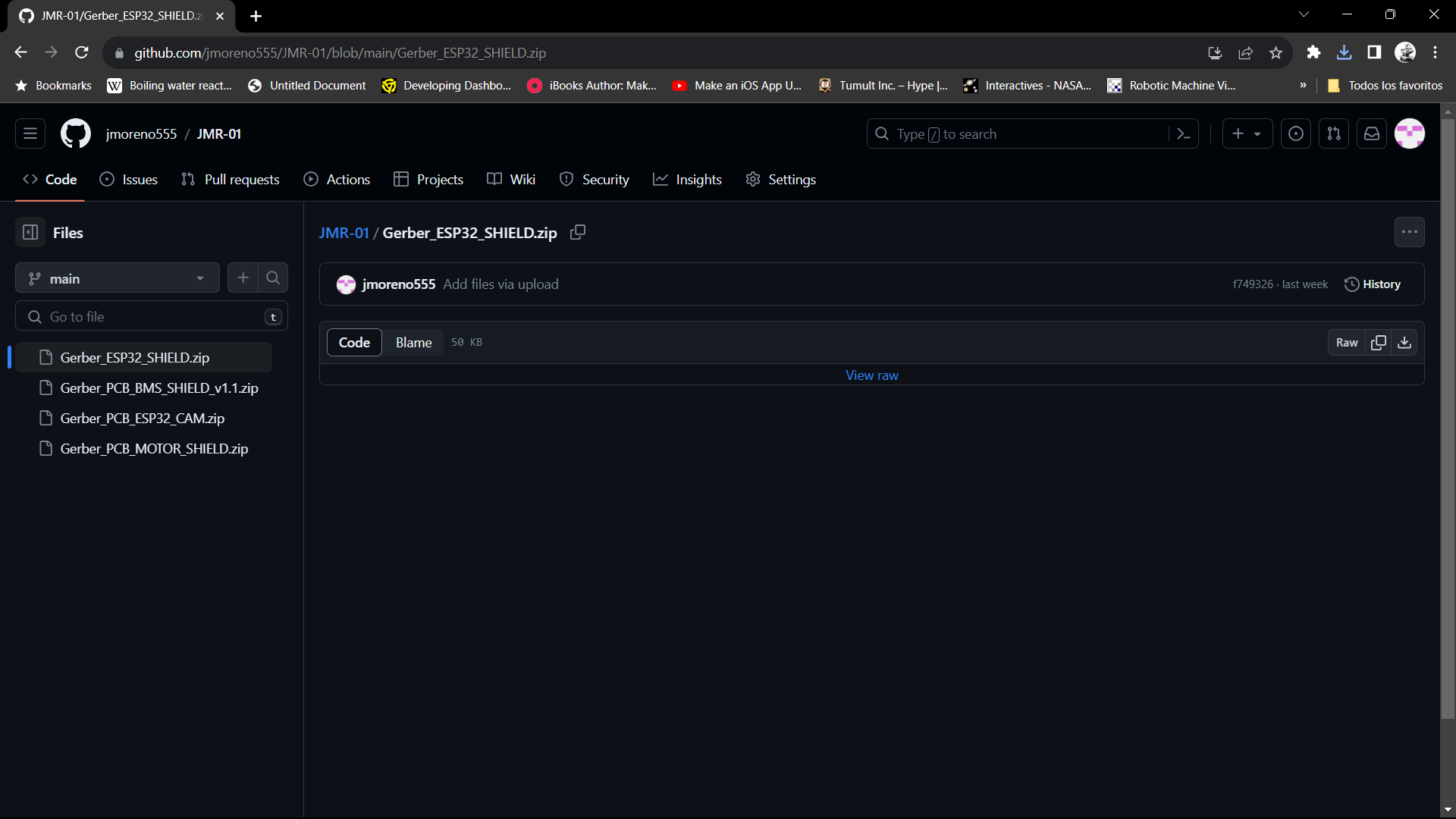Viewport: 1456px width, 819px height.
Task: Collapse the Files side panel
Action: tap(30, 233)
